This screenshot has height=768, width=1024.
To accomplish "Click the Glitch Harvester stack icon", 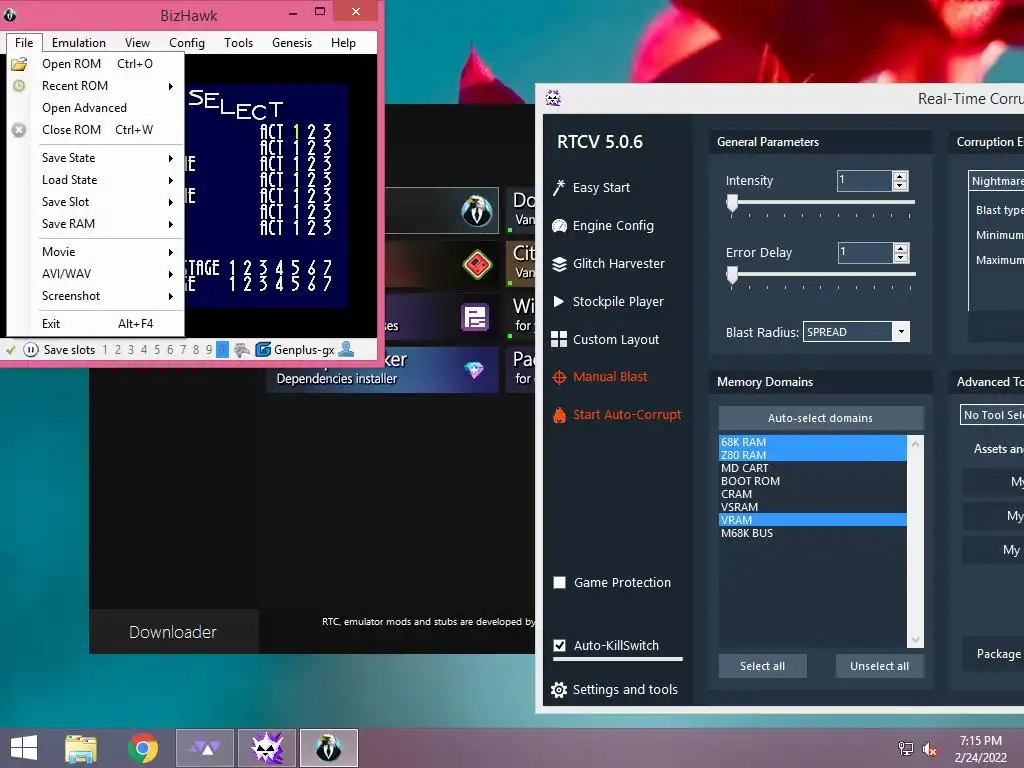I will click(x=559, y=264).
